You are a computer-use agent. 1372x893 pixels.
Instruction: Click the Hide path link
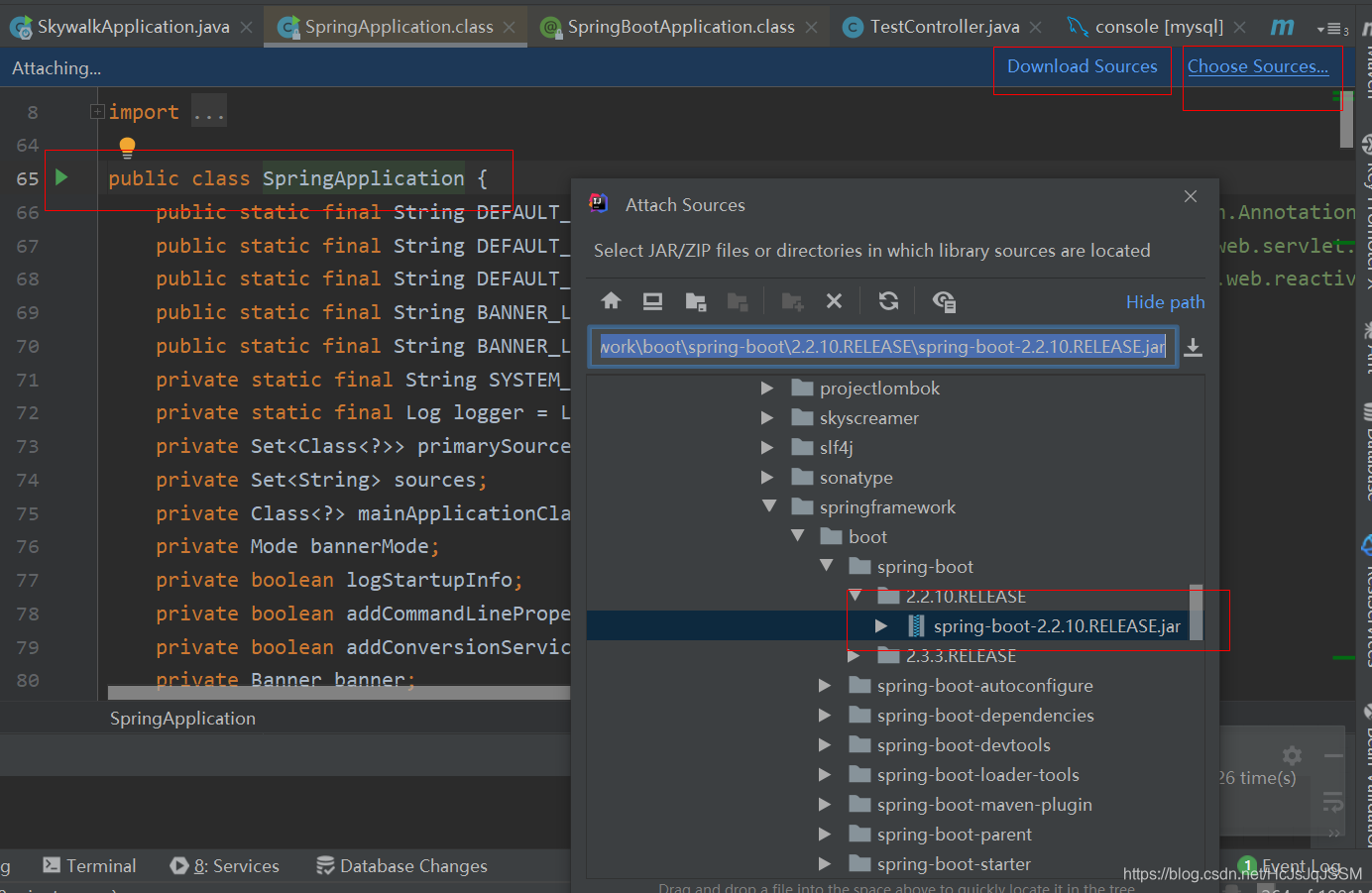tap(1166, 302)
